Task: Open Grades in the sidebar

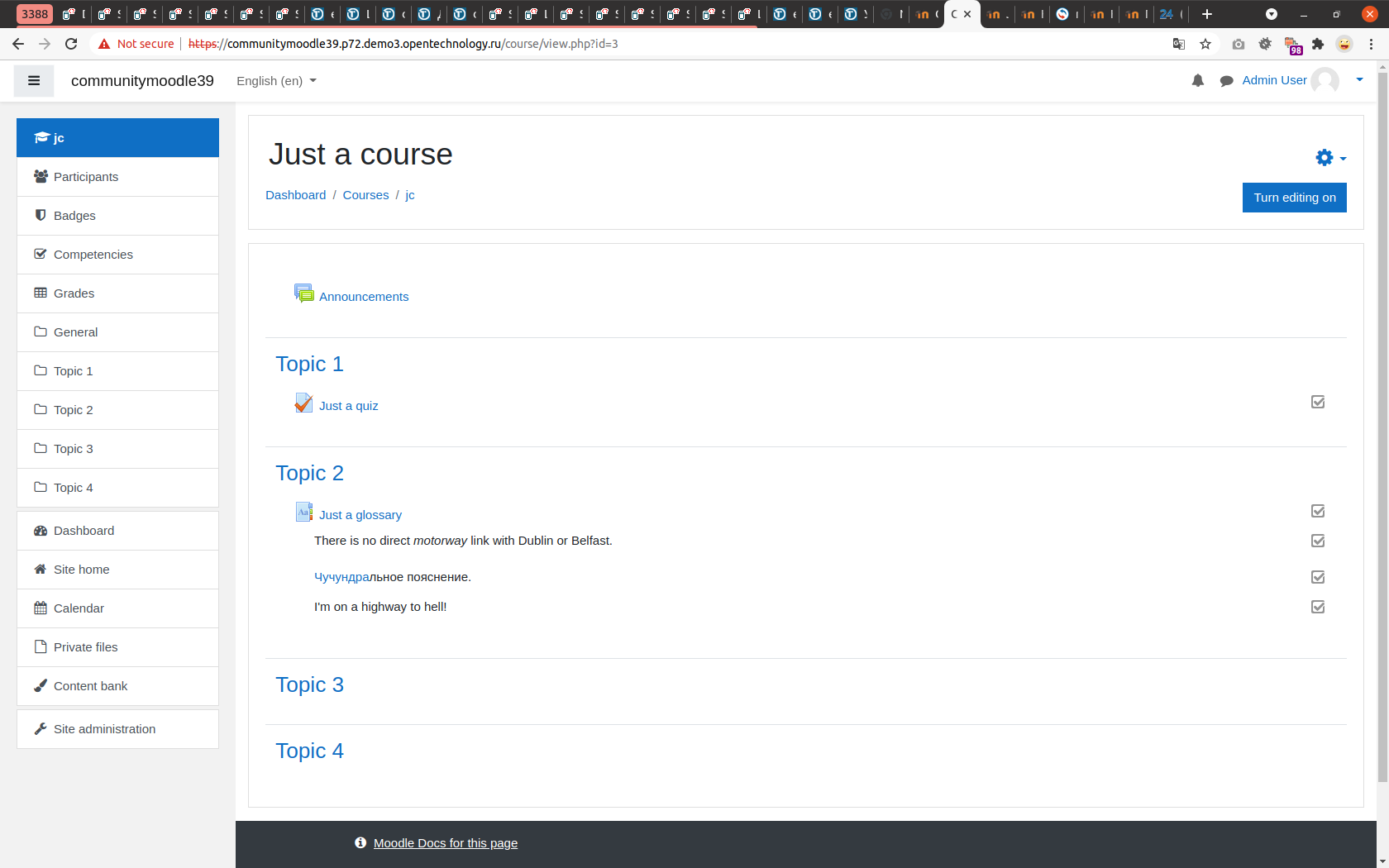Action: (117, 293)
